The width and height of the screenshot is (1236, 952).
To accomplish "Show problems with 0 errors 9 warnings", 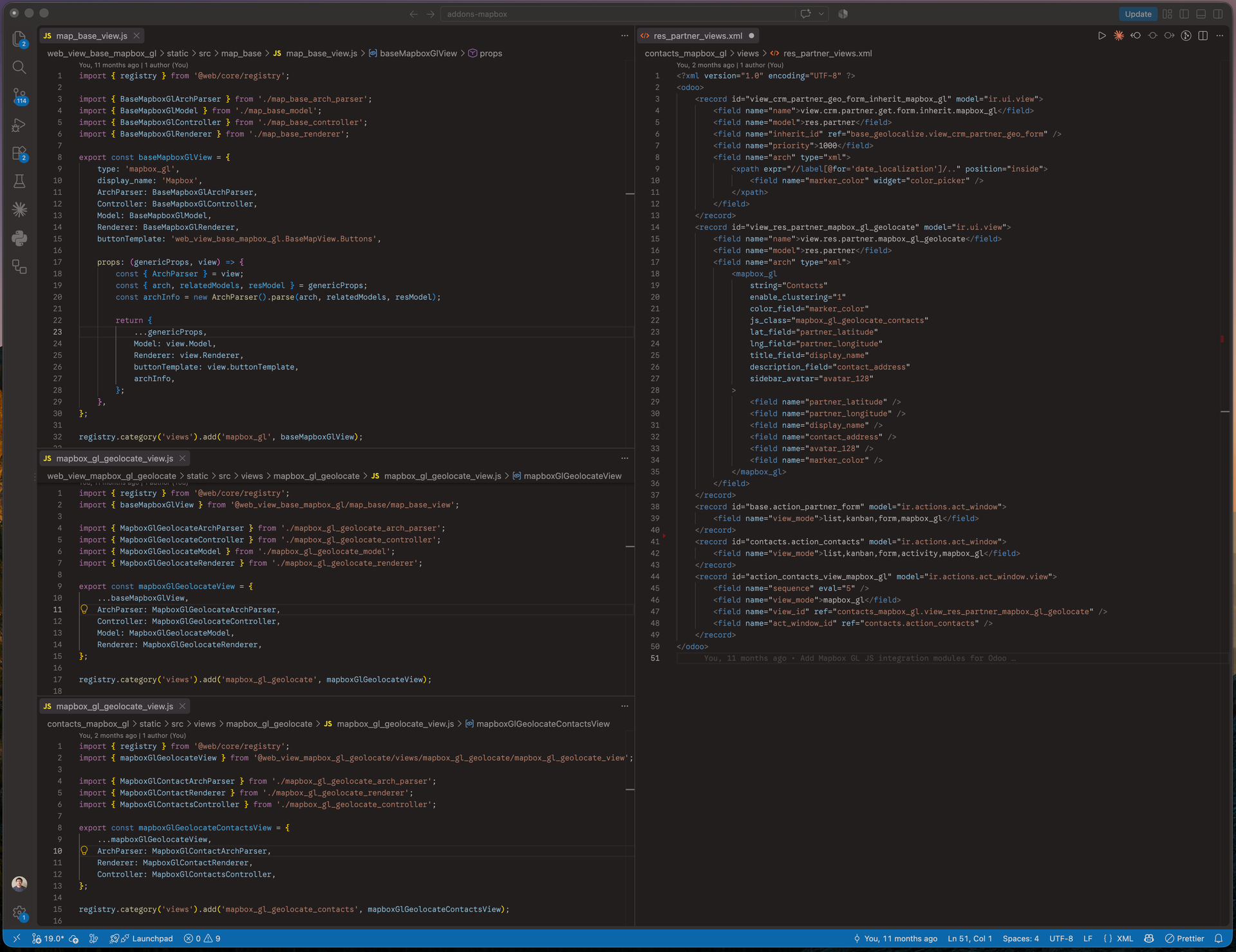I will [202, 938].
